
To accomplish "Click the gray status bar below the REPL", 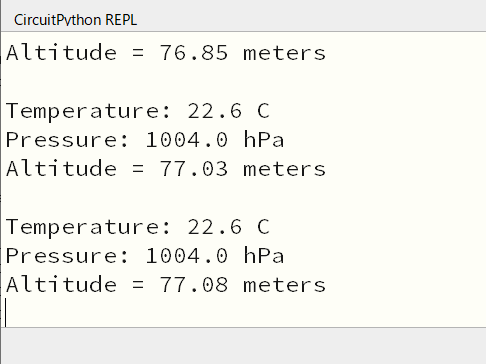I will (243, 346).
